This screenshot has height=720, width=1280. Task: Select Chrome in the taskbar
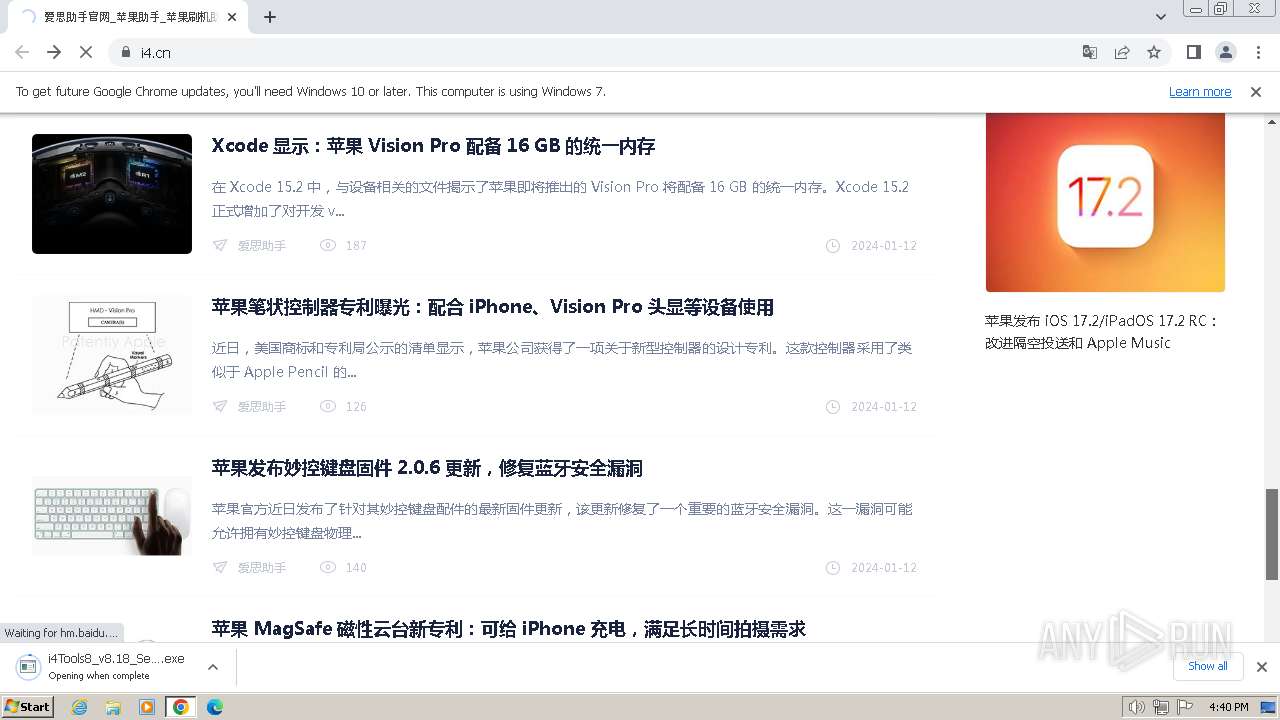pyautogui.click(x=181, y=707)
